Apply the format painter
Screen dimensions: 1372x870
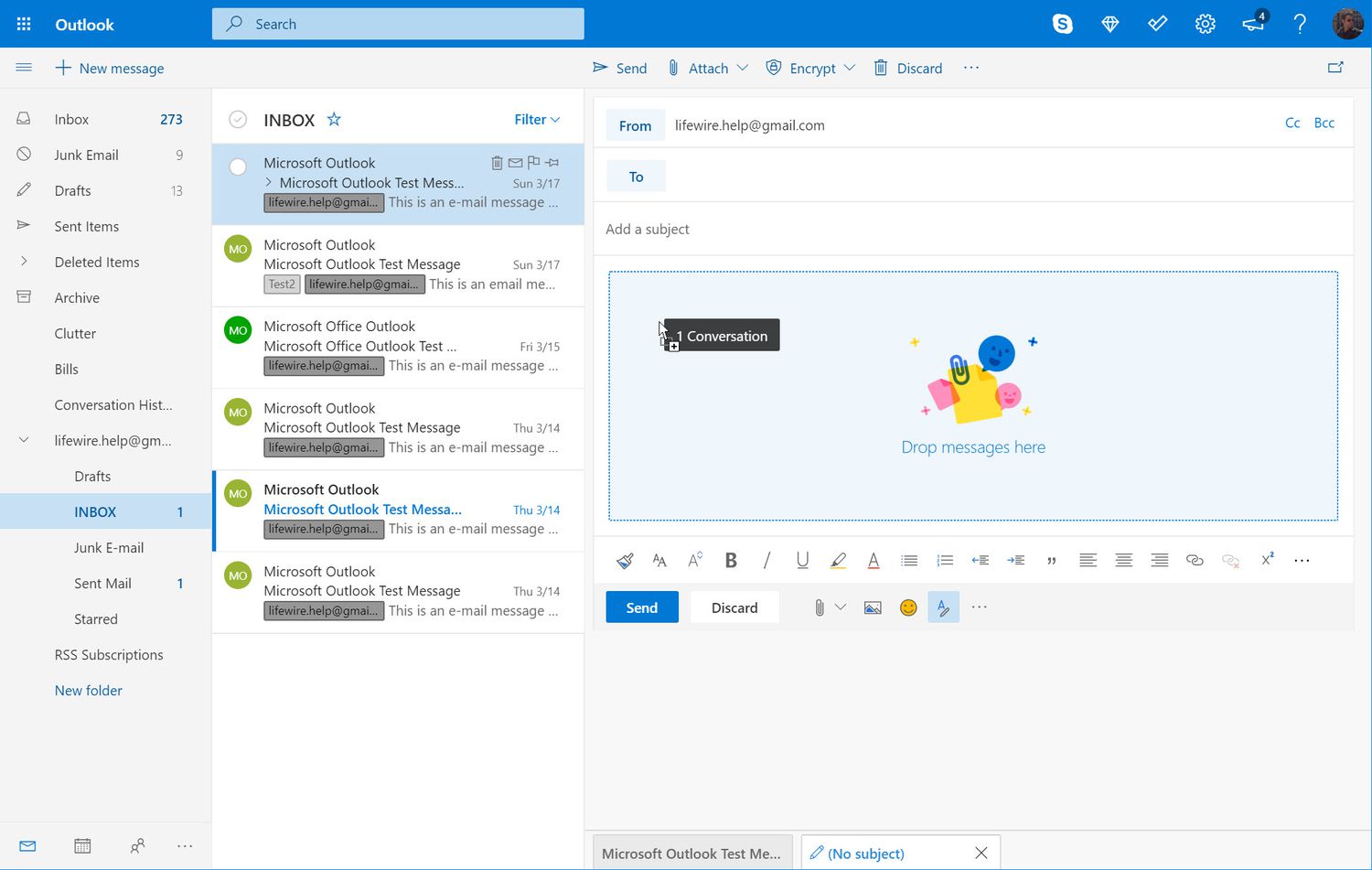tap(625, 560)
